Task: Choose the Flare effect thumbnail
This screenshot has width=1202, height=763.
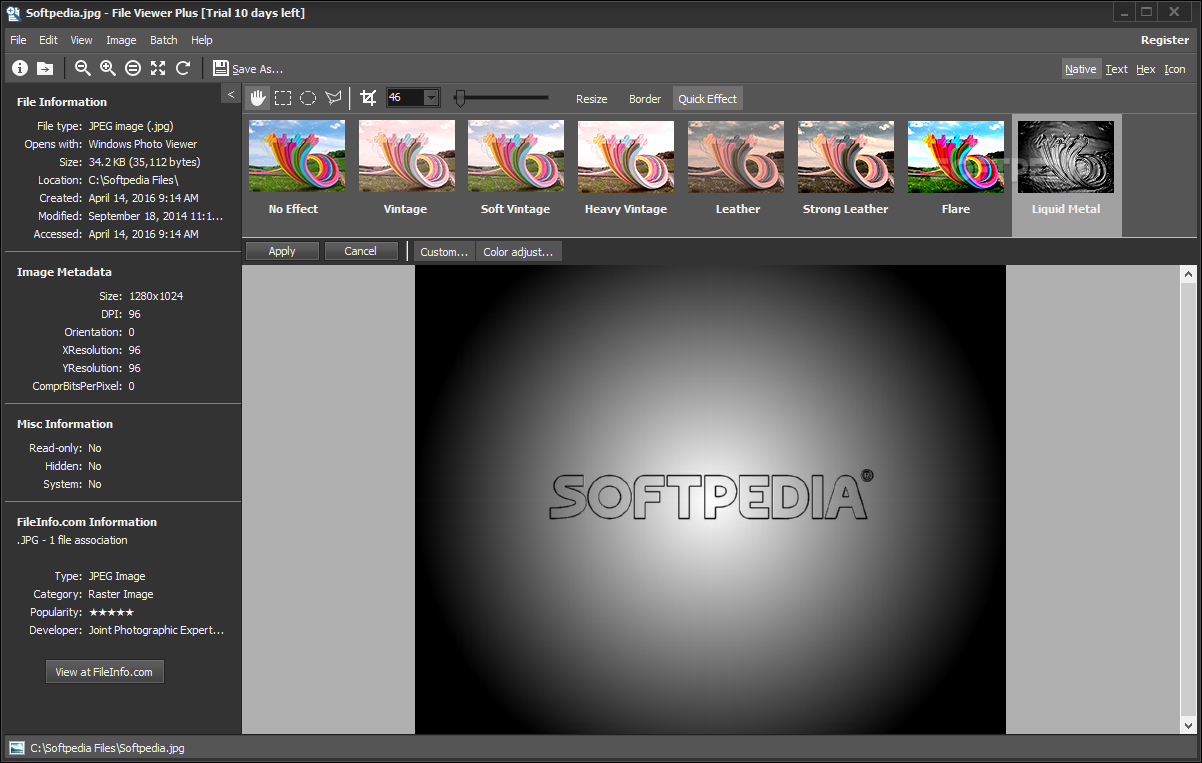Action: (x=956, y=156)
